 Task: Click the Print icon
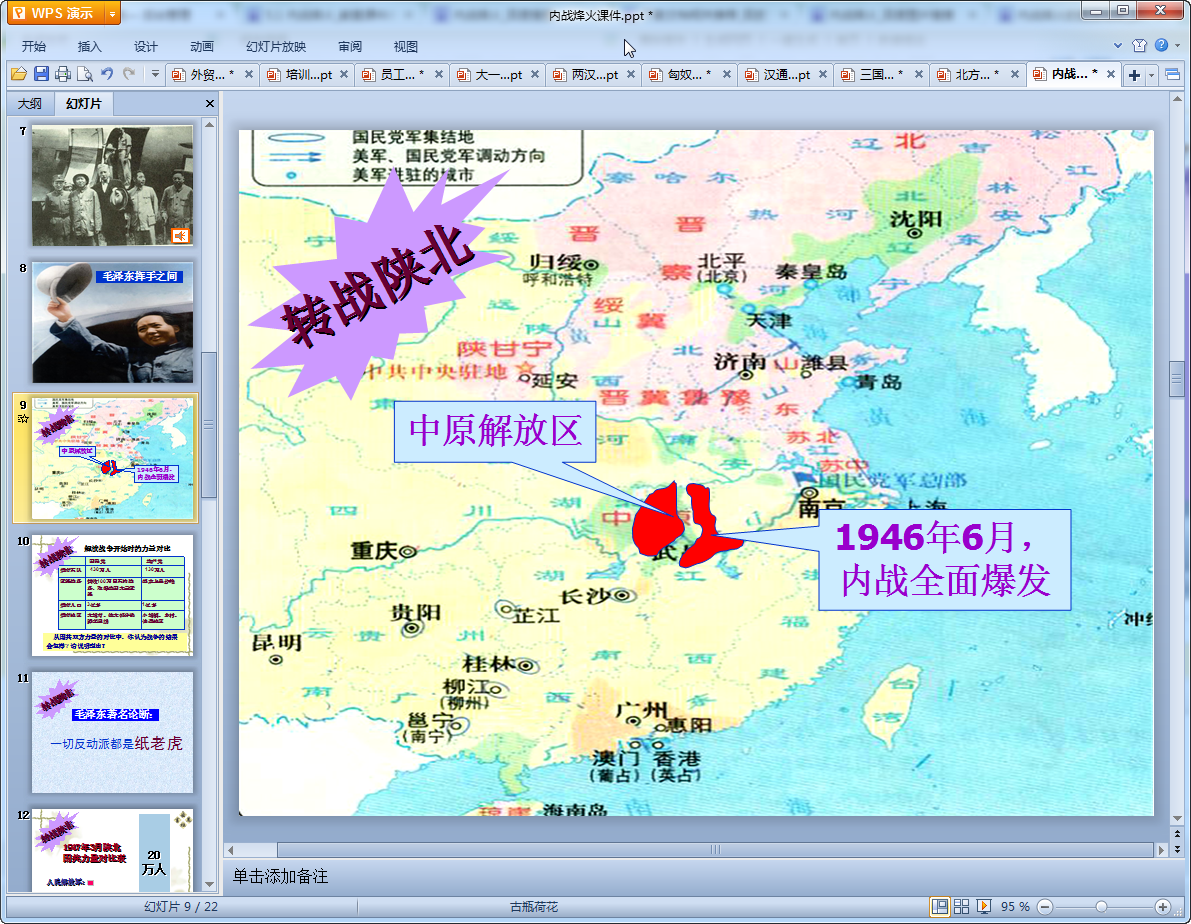(x=63, y=74)
